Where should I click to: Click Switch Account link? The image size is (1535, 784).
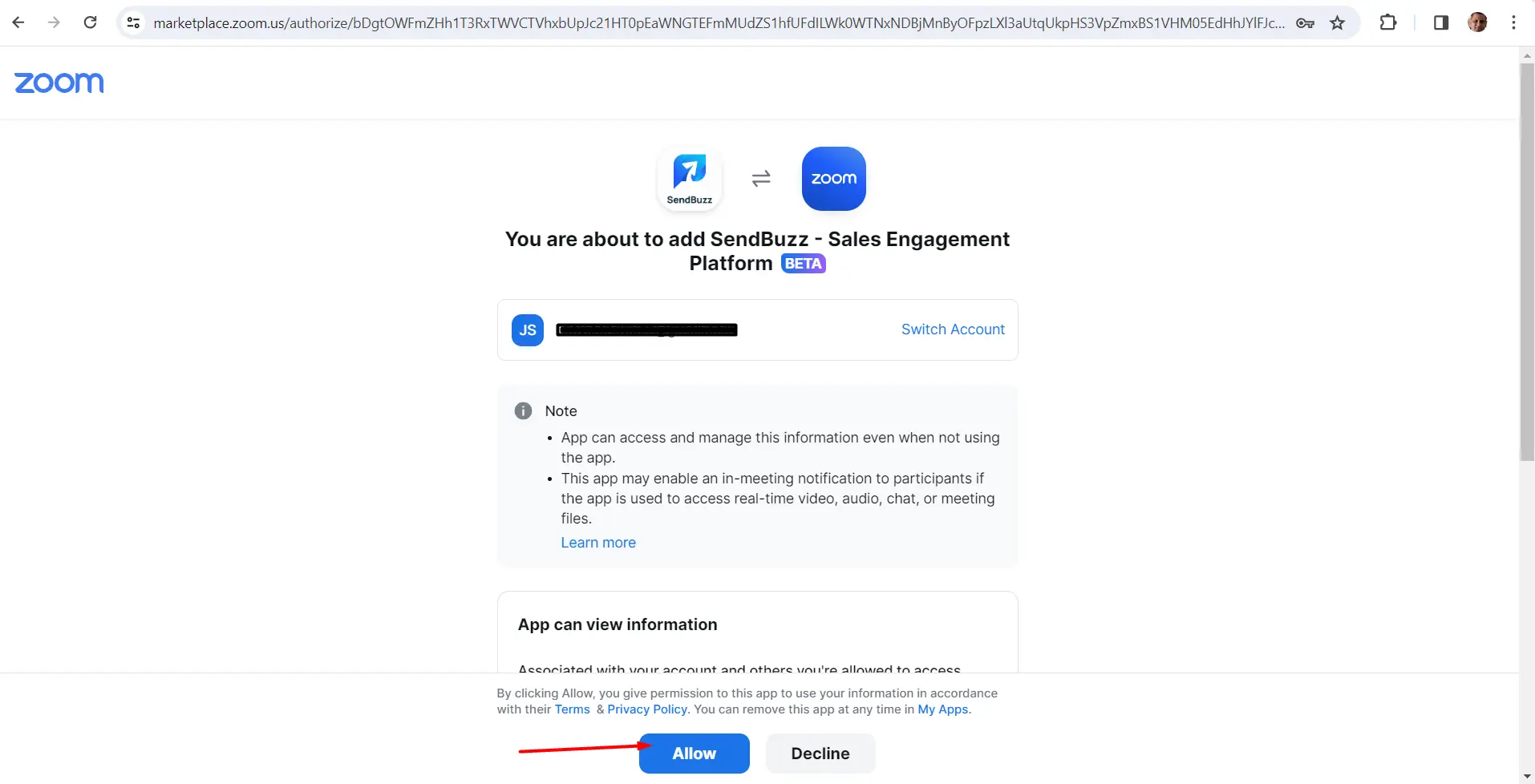click(x=953, y=329)
